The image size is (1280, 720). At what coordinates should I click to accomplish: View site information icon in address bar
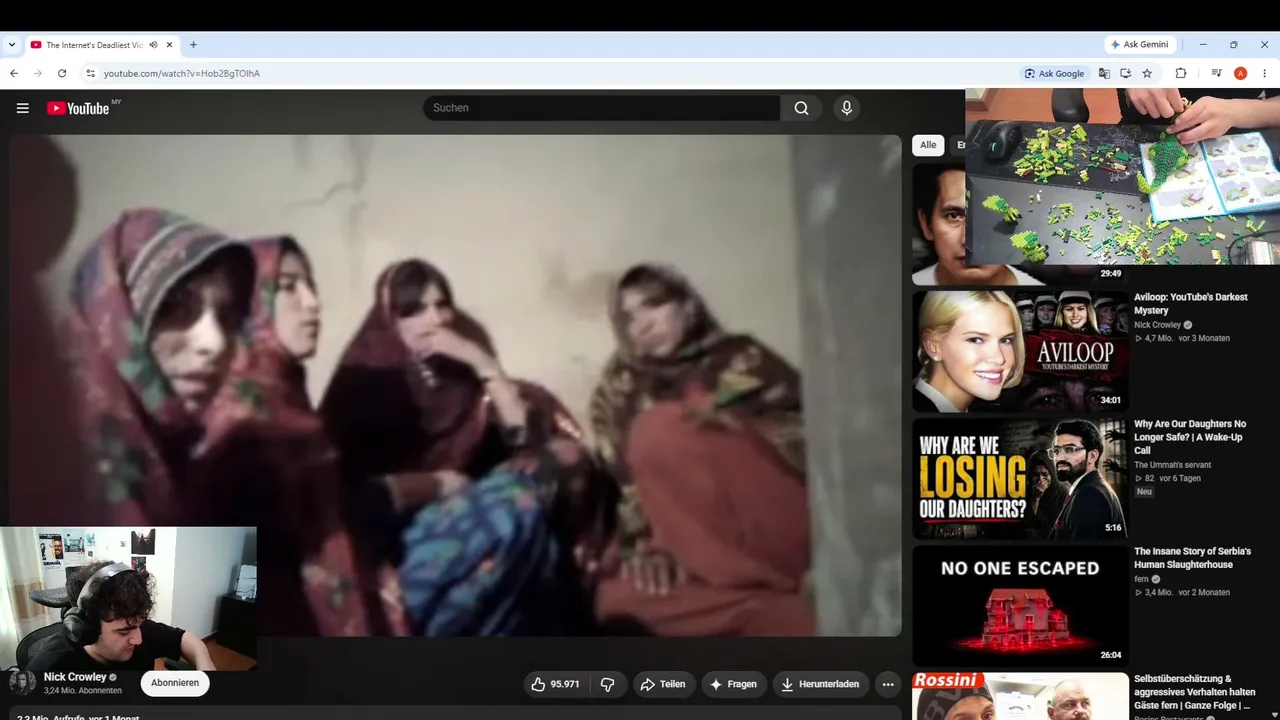[90, 73]
